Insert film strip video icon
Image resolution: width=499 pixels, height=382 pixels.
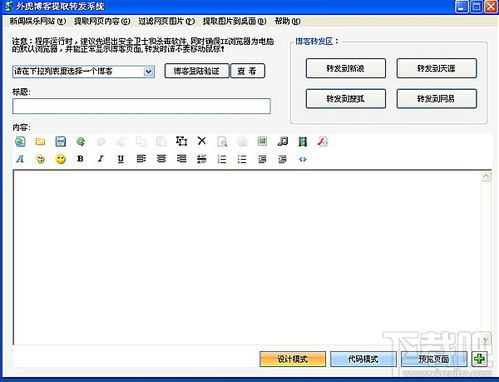tap(302, 142)
